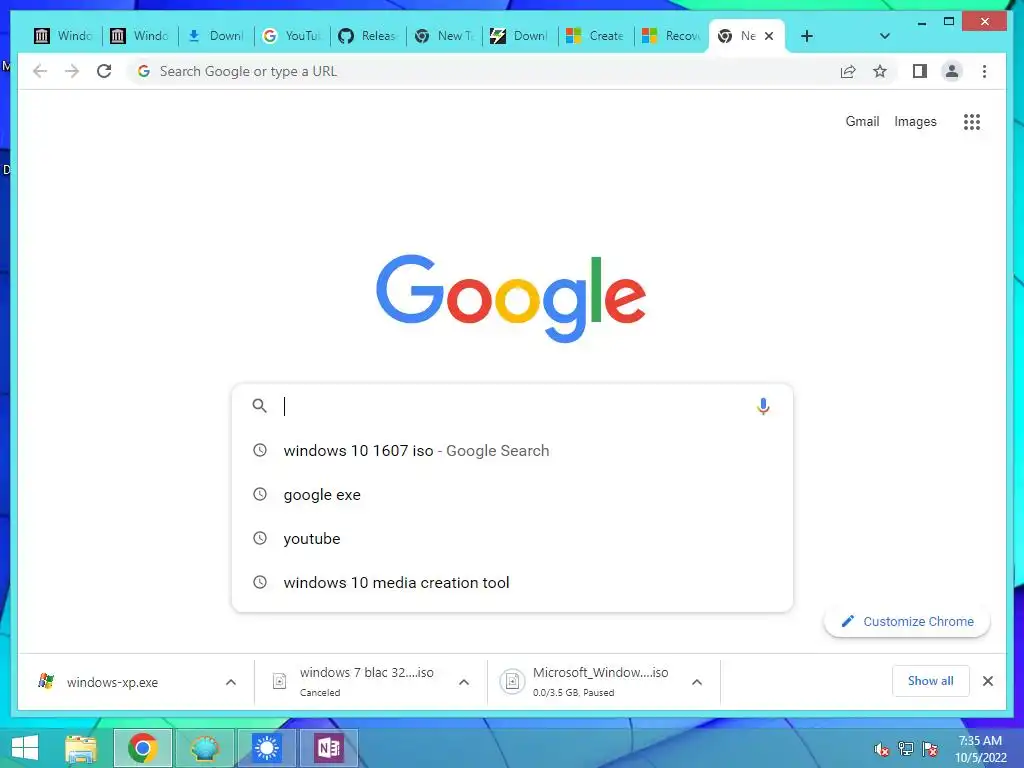Open File Explorer from taskbar

[x=81, y=748]
